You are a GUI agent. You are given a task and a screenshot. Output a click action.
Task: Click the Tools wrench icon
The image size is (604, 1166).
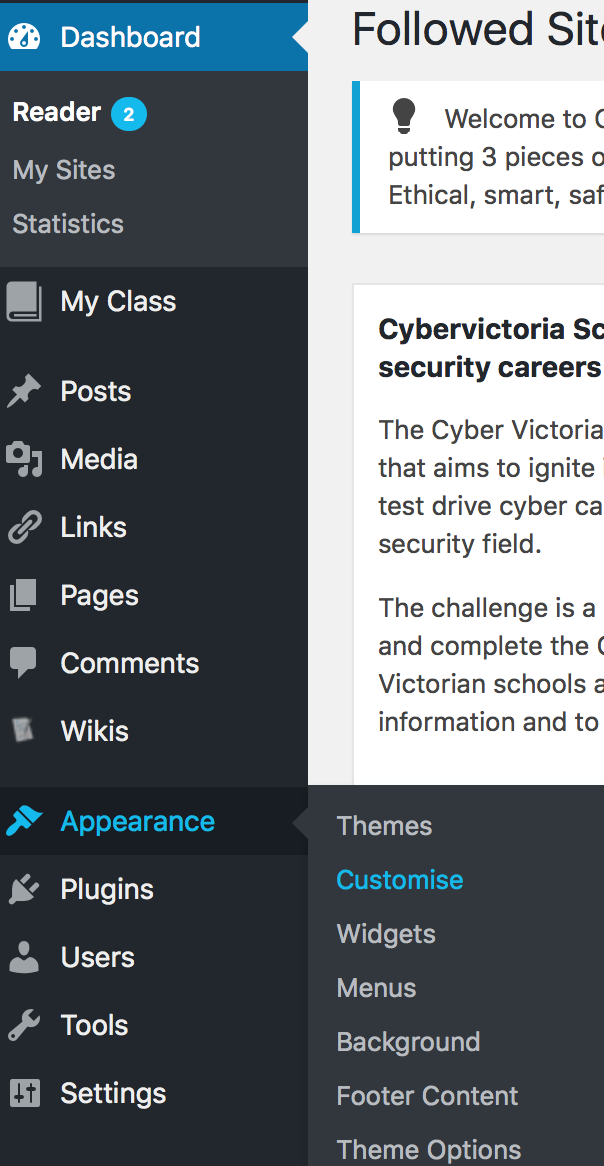tap(24, 1026)
